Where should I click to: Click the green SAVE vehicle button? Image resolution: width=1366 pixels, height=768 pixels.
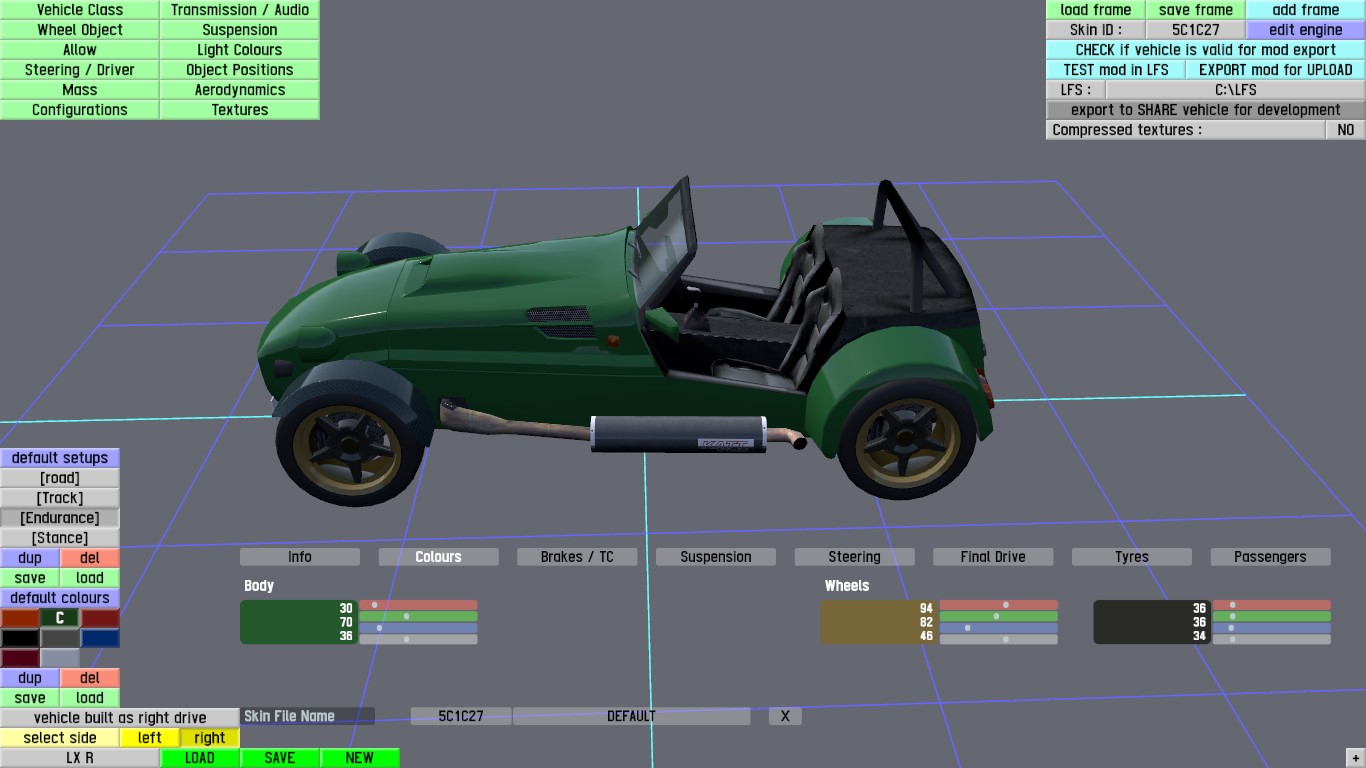tap(280, 758)
